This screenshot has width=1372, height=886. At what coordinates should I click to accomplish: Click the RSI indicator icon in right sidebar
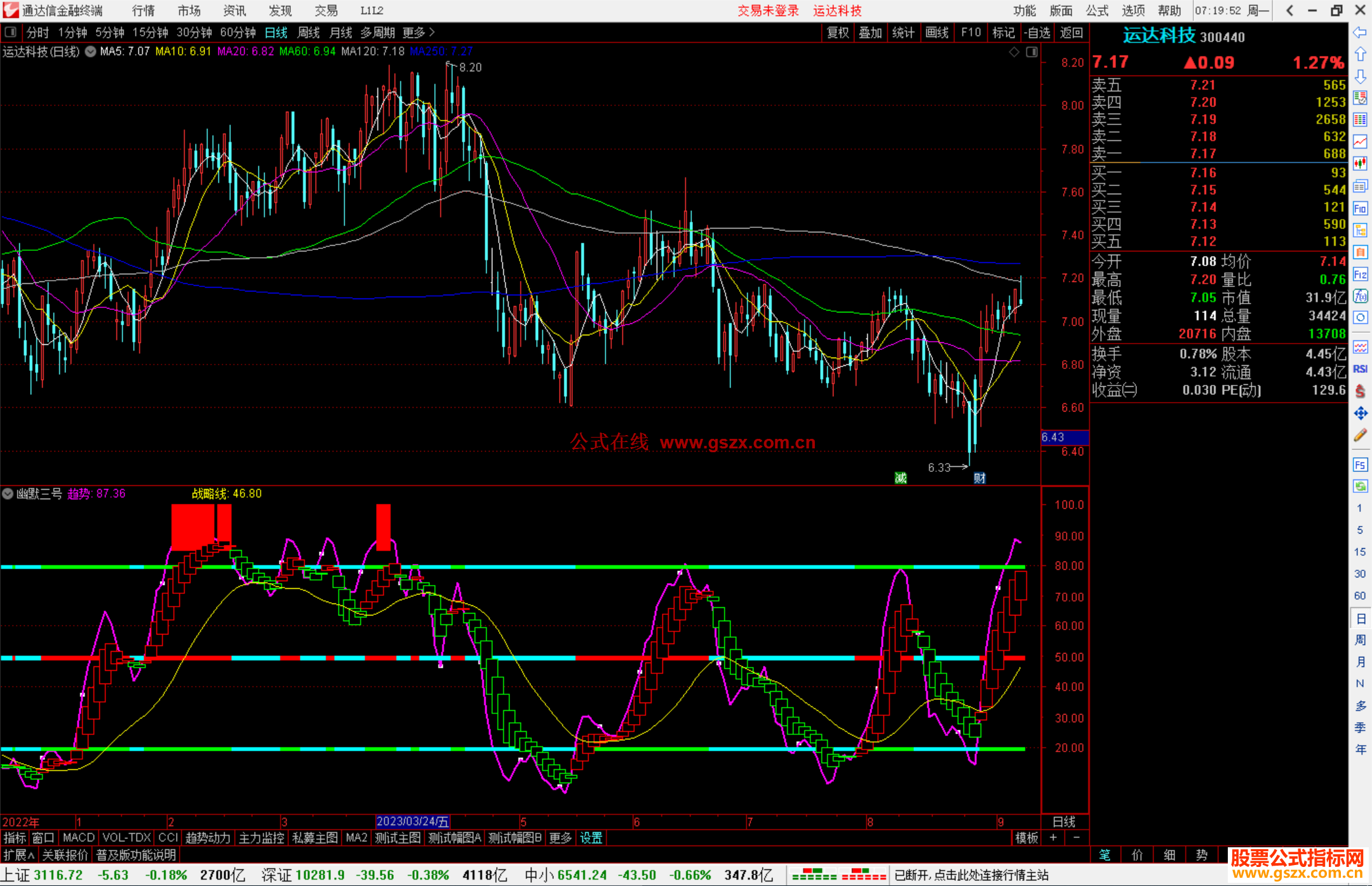[x=1360, y=369]
